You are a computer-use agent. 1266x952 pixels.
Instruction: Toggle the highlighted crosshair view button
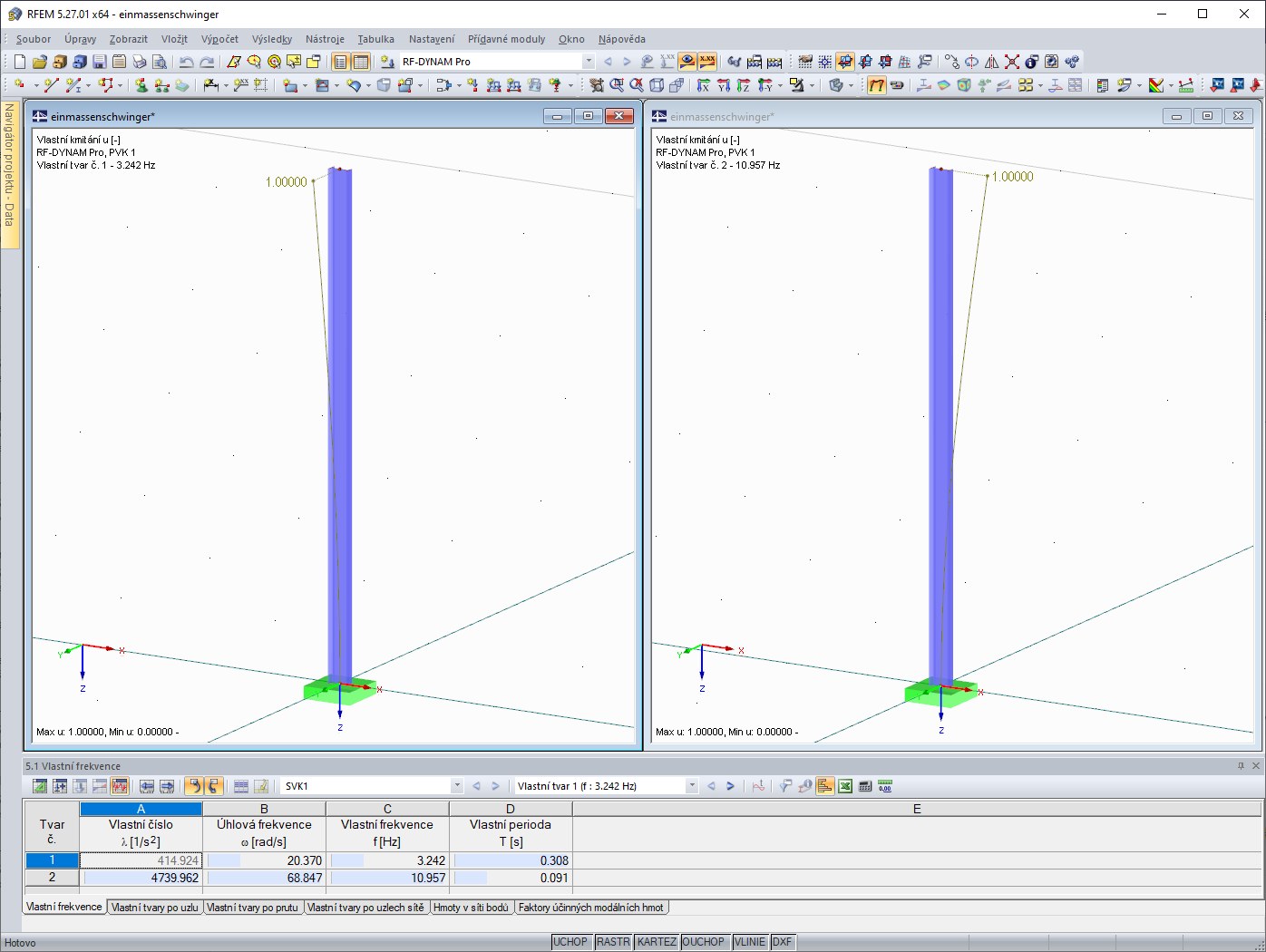845,62
